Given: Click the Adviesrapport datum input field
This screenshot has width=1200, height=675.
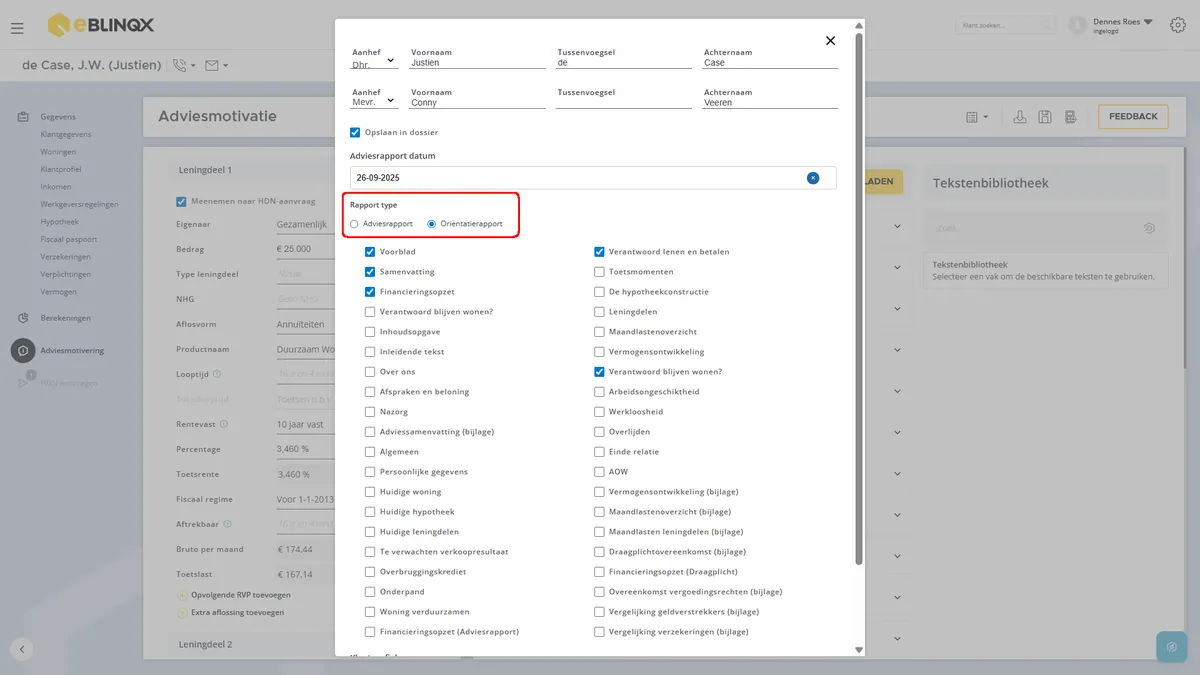Looking at the screenshot, I should pos(593,178).
